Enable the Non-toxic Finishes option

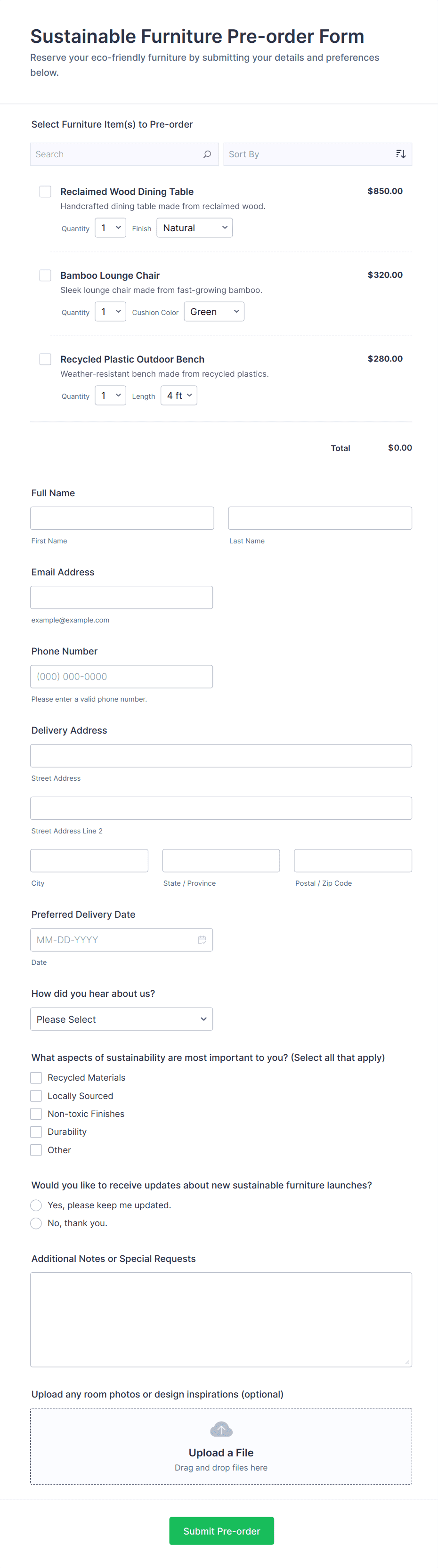point(37,1114)
